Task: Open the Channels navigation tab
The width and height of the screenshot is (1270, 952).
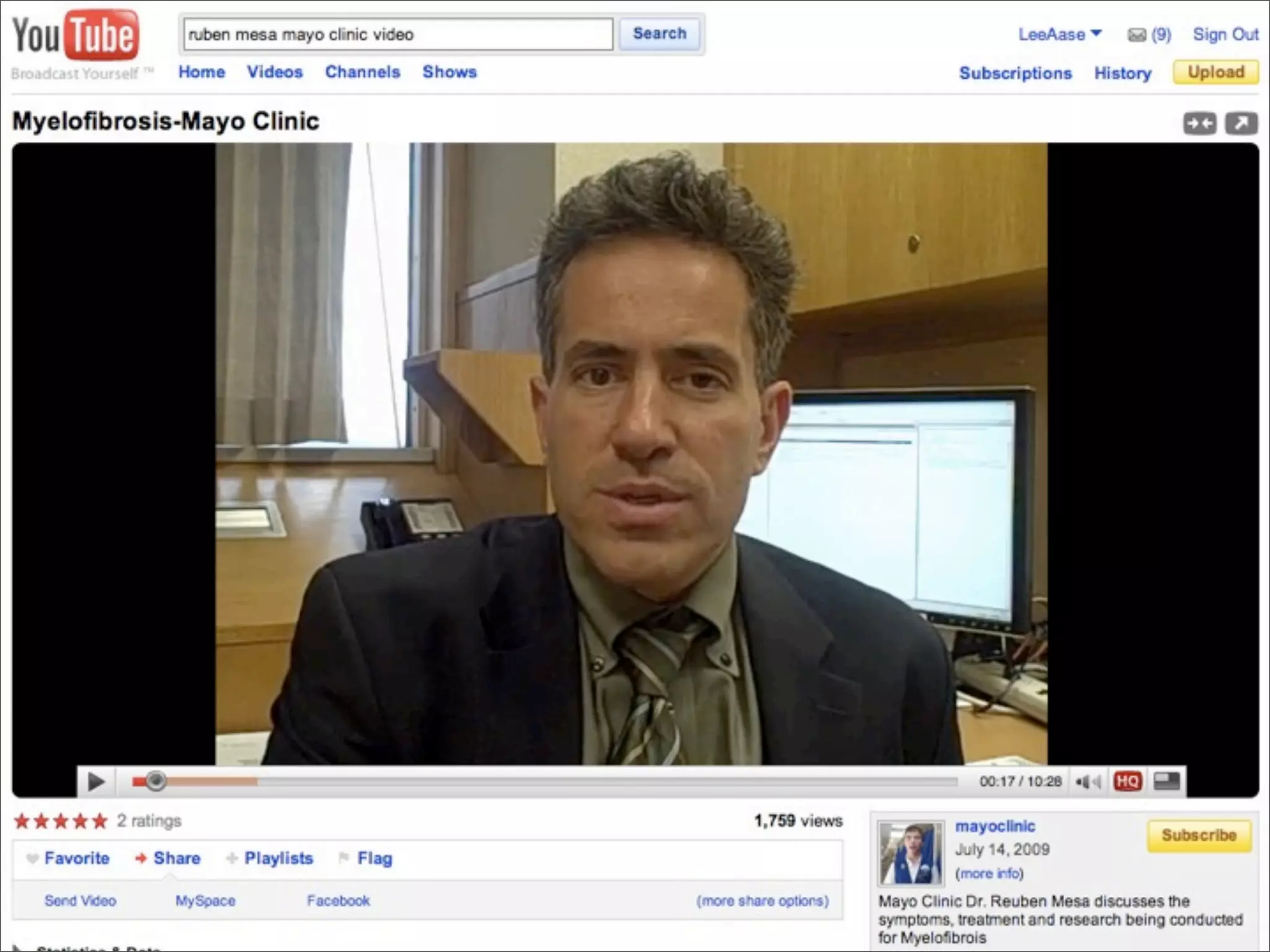Action: (363, 72)
